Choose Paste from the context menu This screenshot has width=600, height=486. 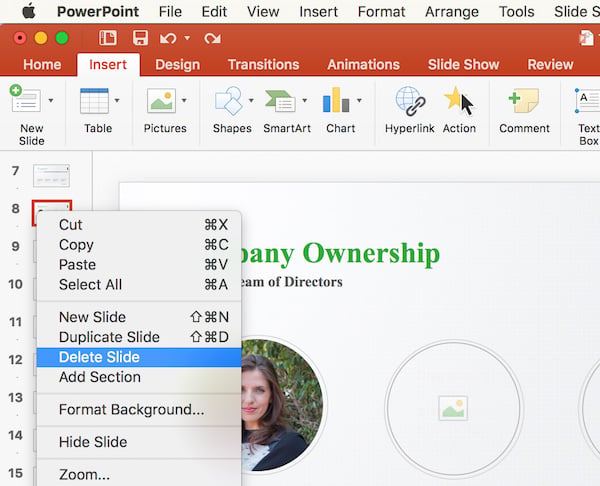click(139, 264)
